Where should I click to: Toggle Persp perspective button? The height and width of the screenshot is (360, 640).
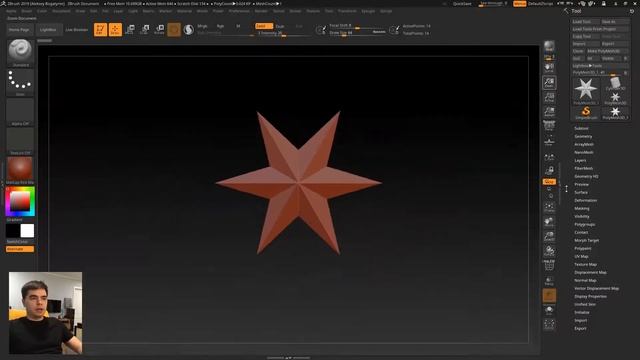[x=549, y=126]
